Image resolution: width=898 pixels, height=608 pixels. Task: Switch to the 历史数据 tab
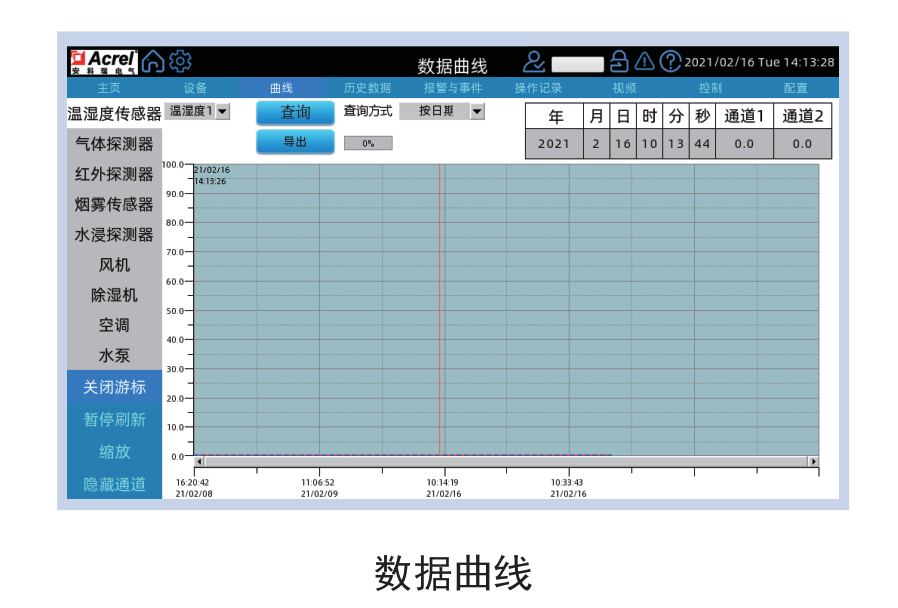tap(367, 88)
